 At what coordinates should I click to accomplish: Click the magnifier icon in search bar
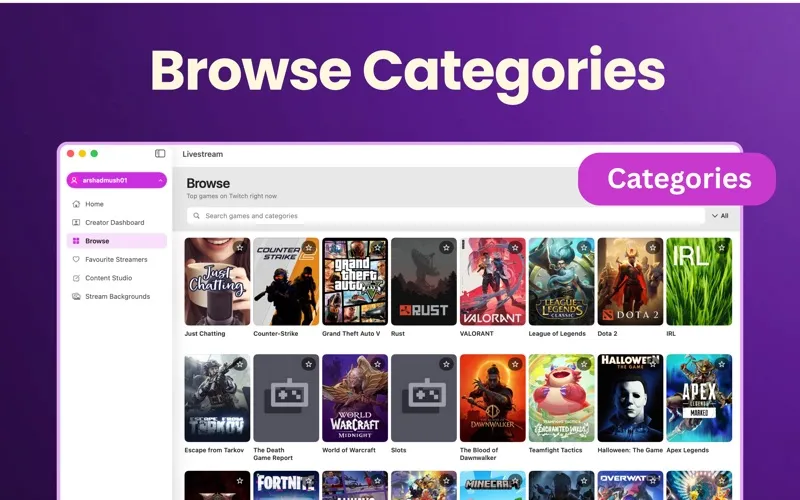196,216
